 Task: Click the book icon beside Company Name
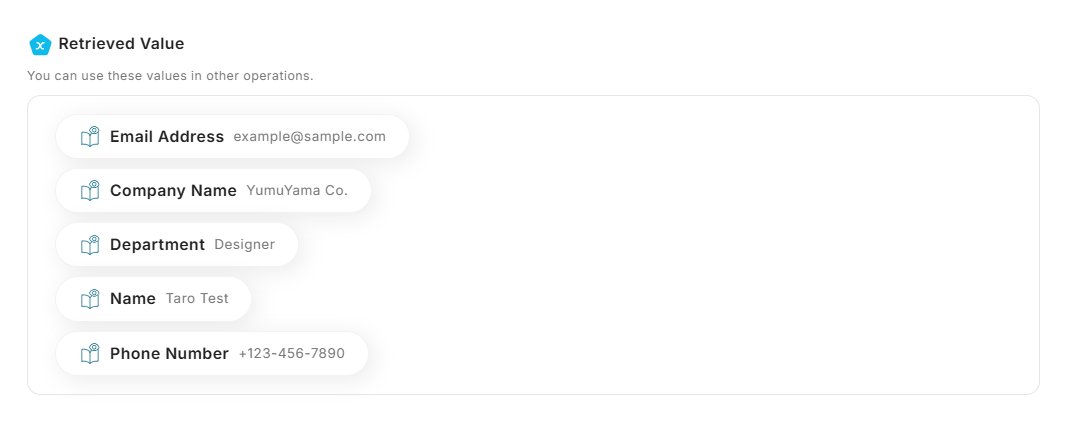(90, 191)
